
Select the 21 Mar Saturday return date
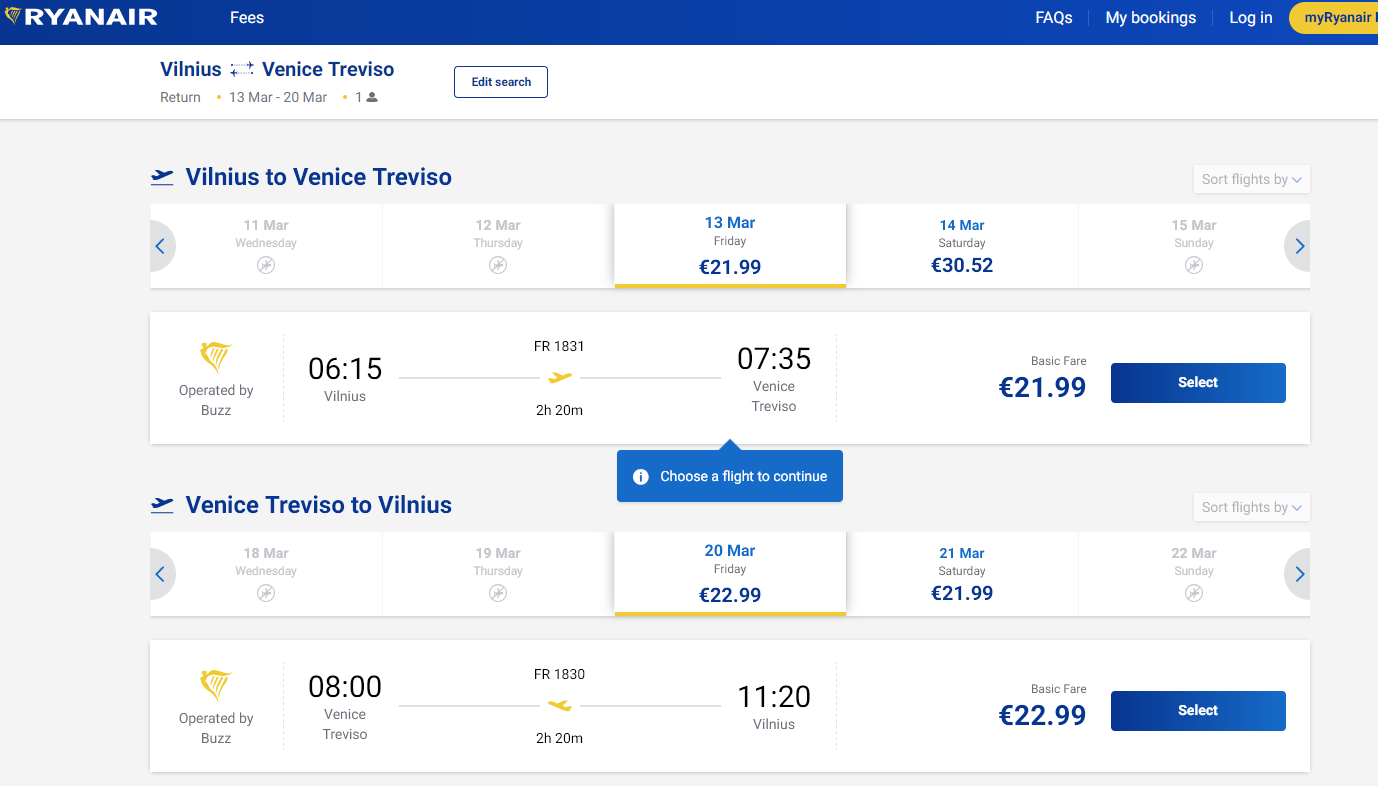coord(962,574)
